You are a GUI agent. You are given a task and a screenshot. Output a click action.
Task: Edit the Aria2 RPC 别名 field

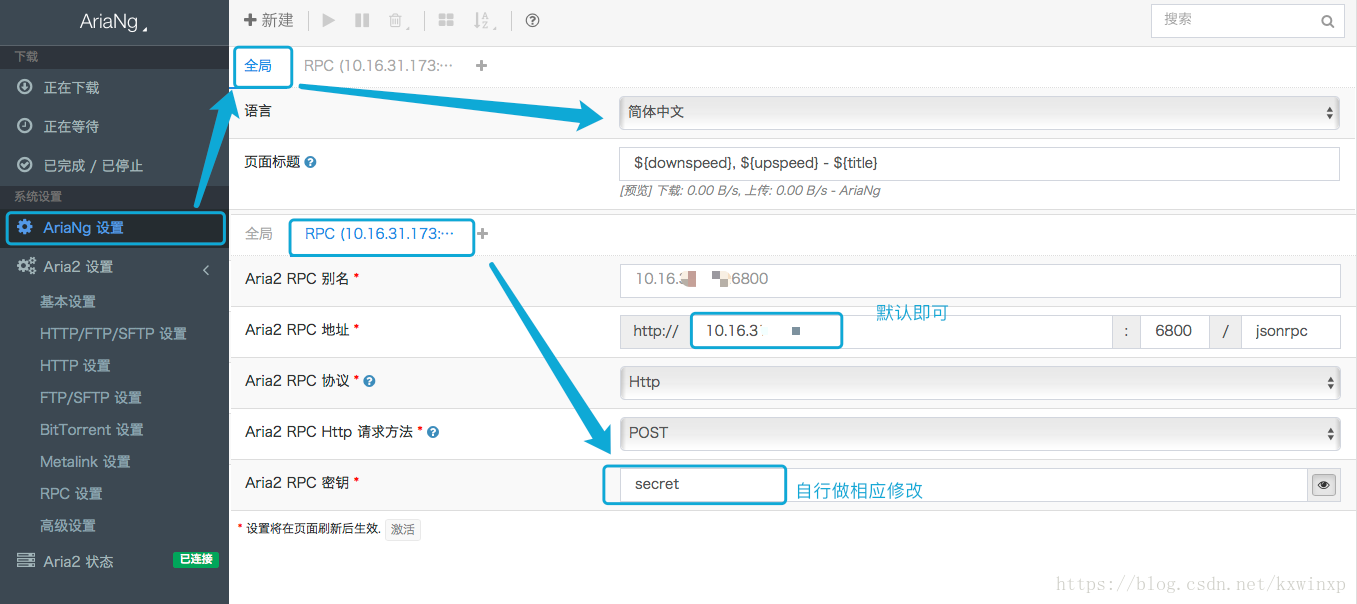[x=979, y=280]
